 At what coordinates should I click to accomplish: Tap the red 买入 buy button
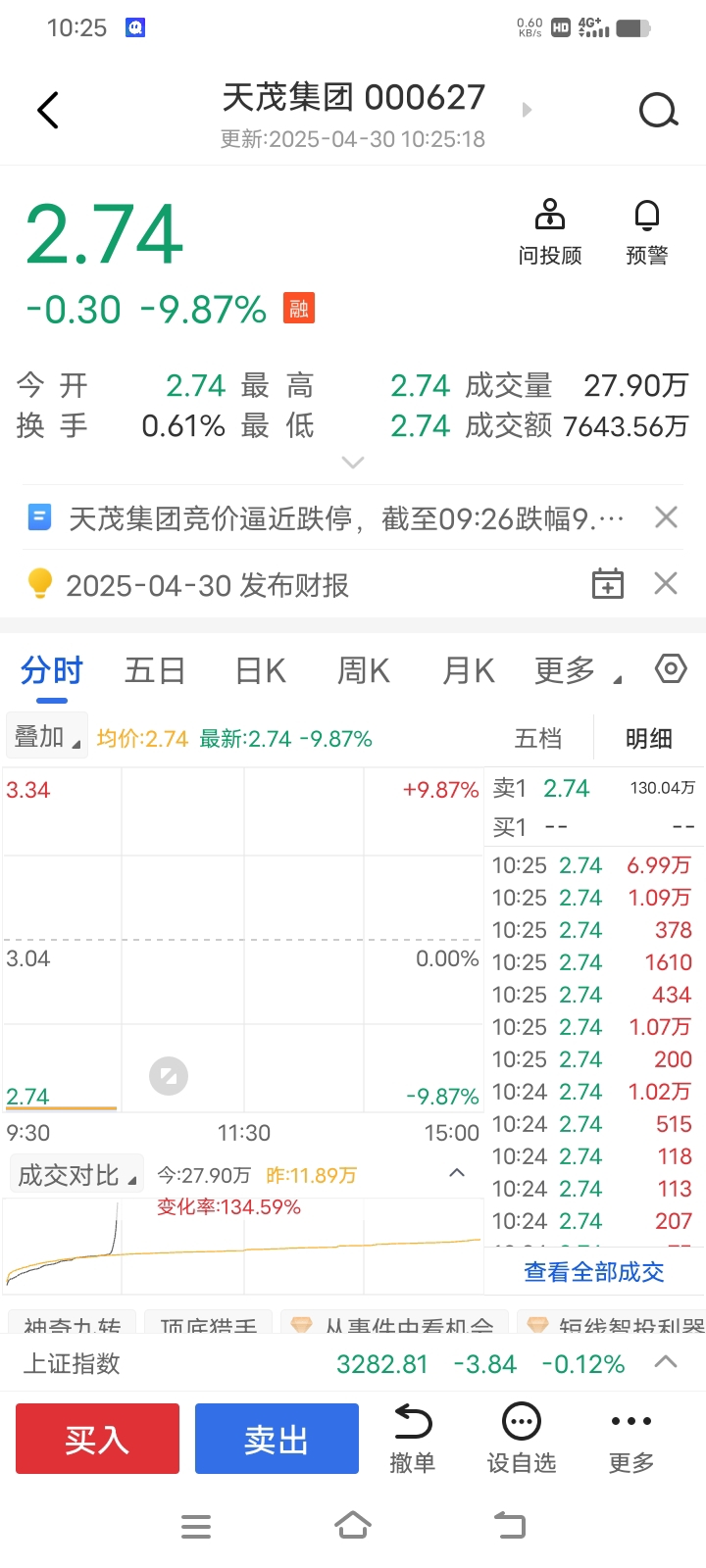97,1439
